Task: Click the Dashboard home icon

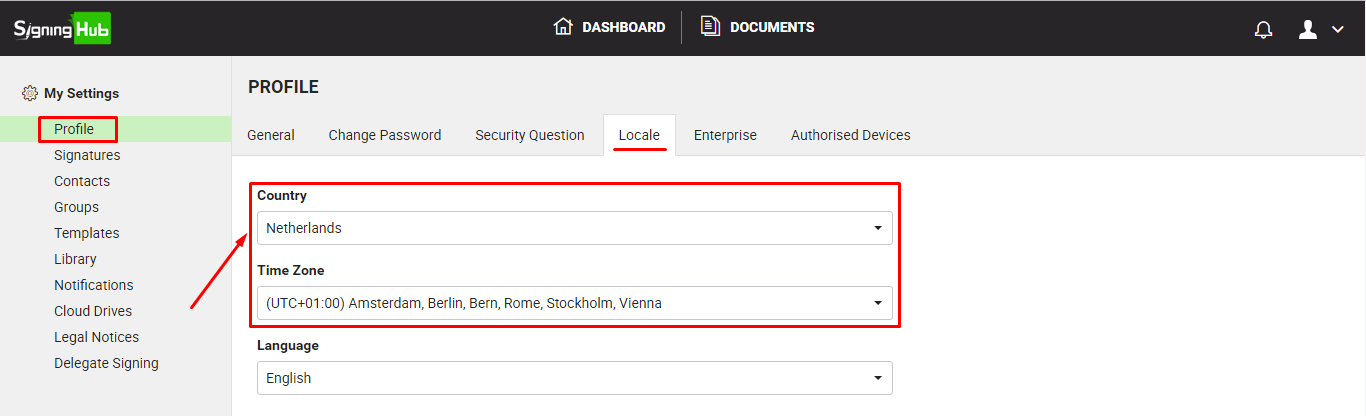Action: tap(563, 27)
